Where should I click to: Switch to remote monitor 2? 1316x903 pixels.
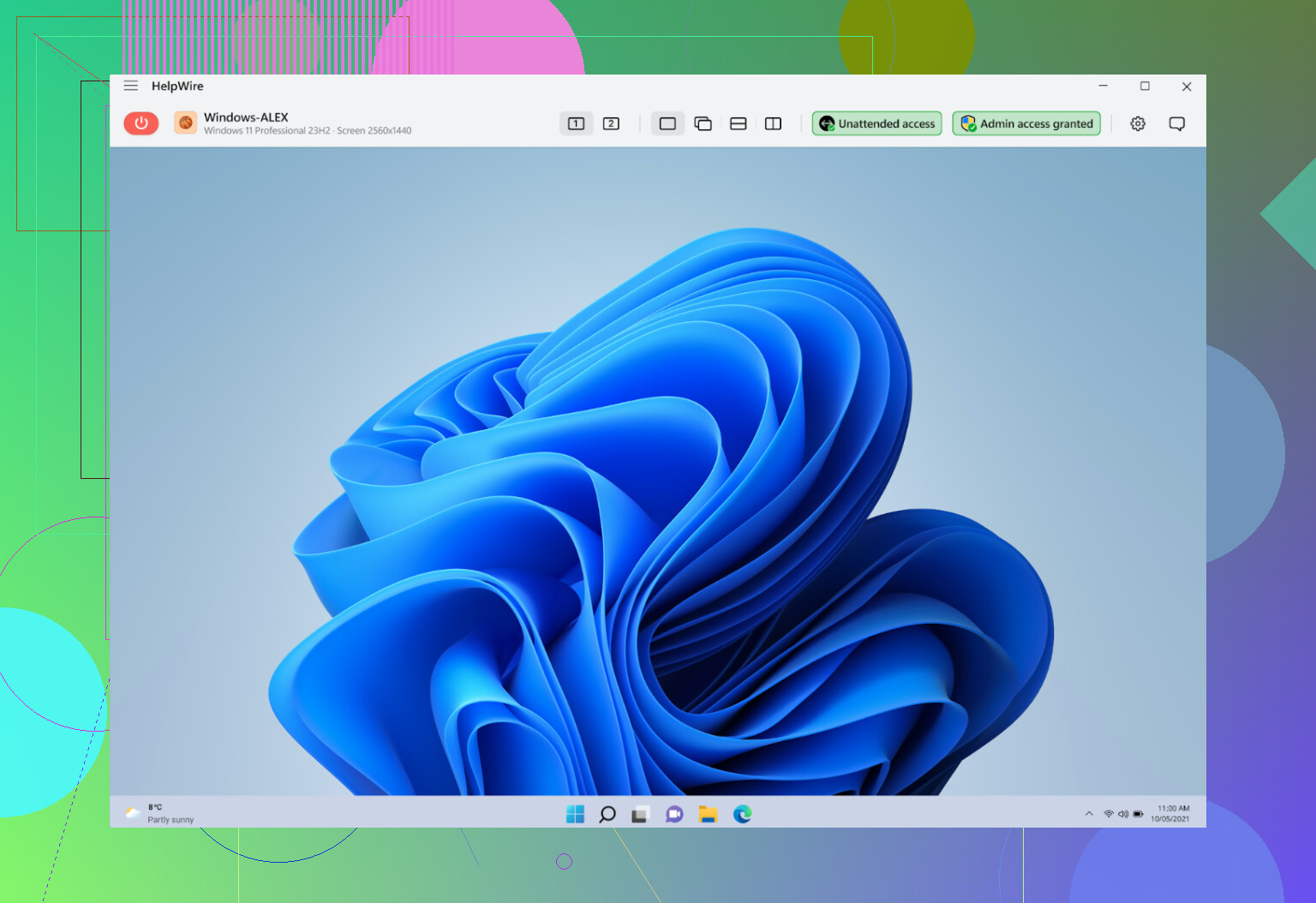(x=611, y=123)
